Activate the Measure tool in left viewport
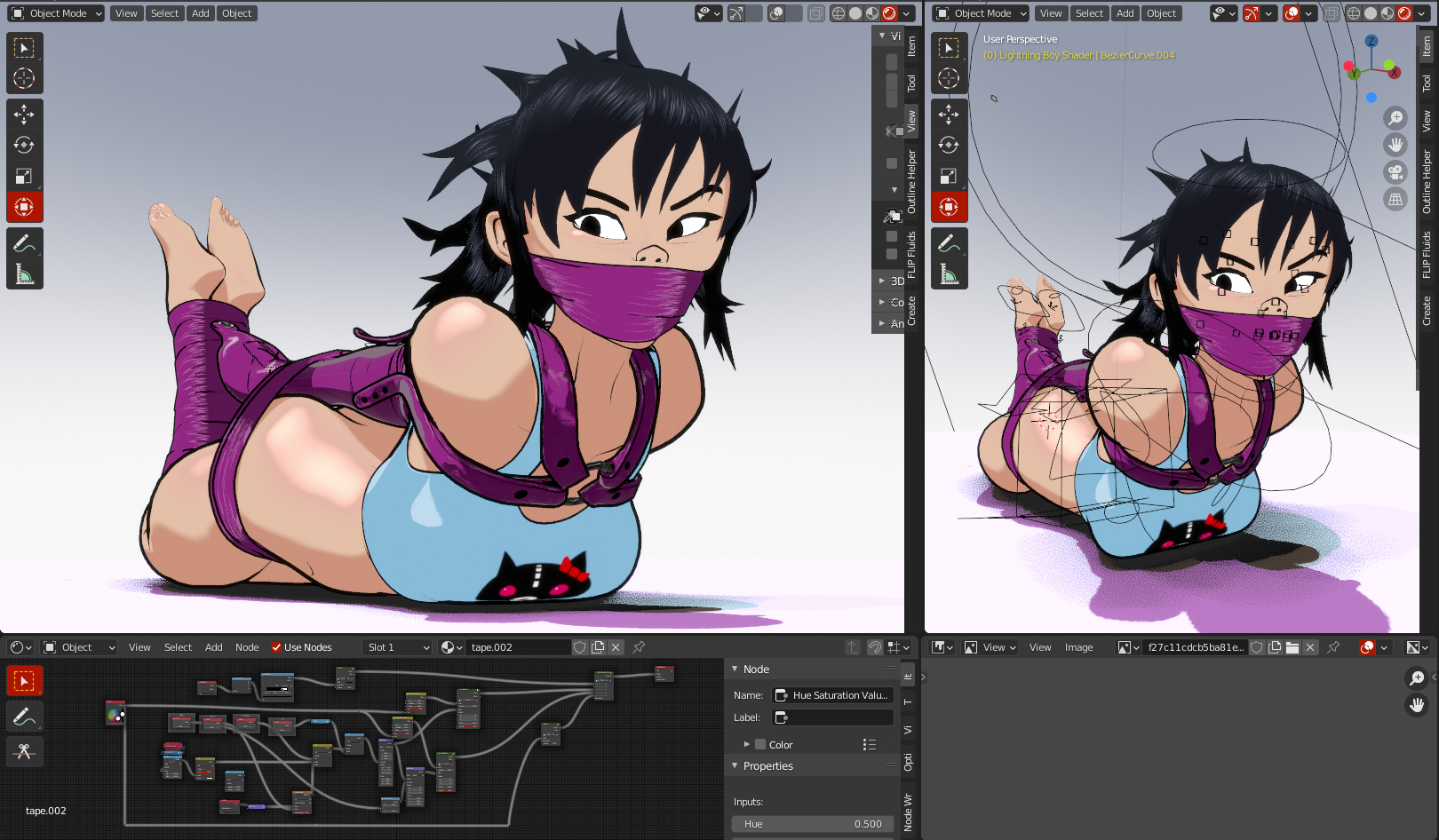 pos(24,274)
